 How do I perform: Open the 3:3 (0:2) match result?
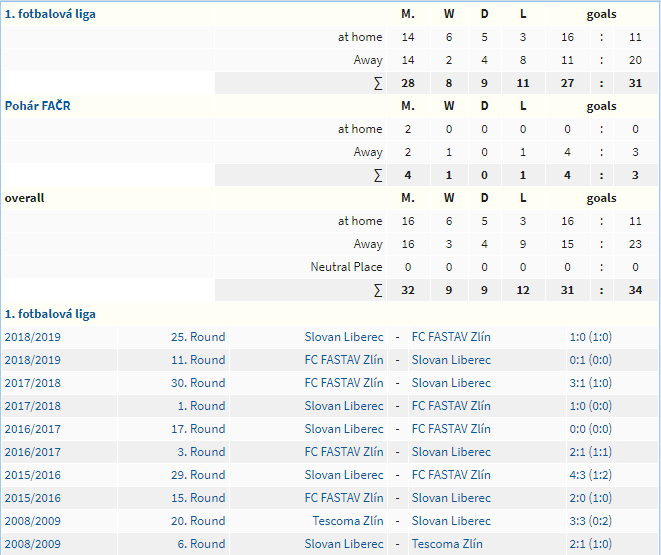coord(589,521)
